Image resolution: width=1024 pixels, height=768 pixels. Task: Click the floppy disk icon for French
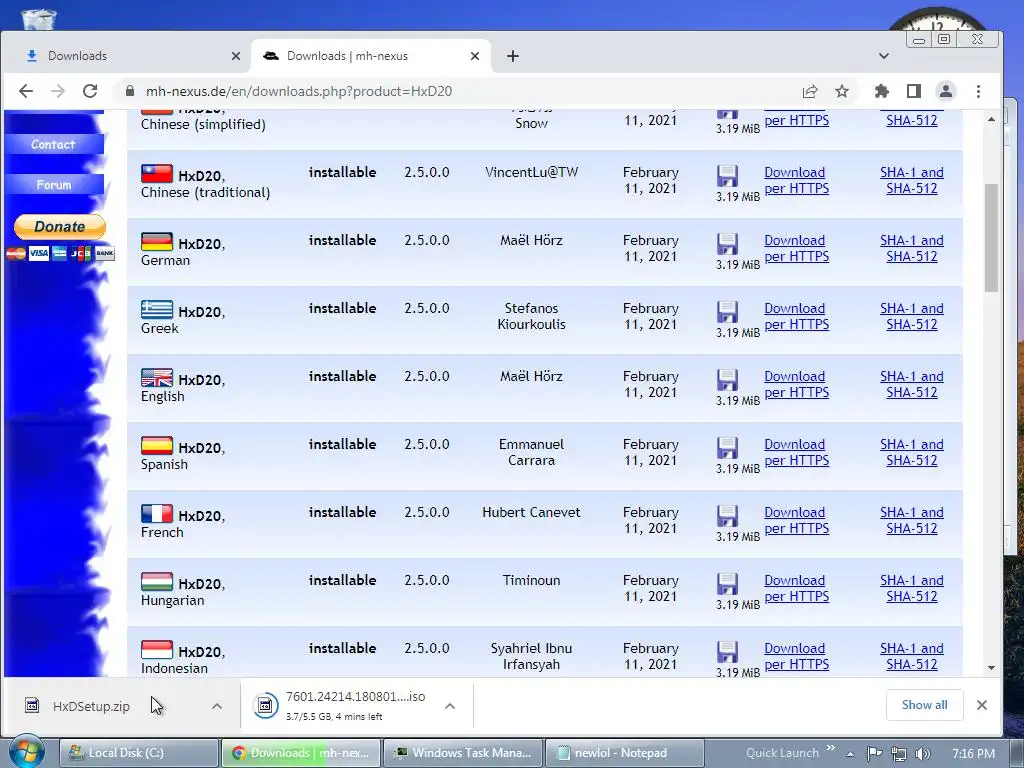coord(727,515)
